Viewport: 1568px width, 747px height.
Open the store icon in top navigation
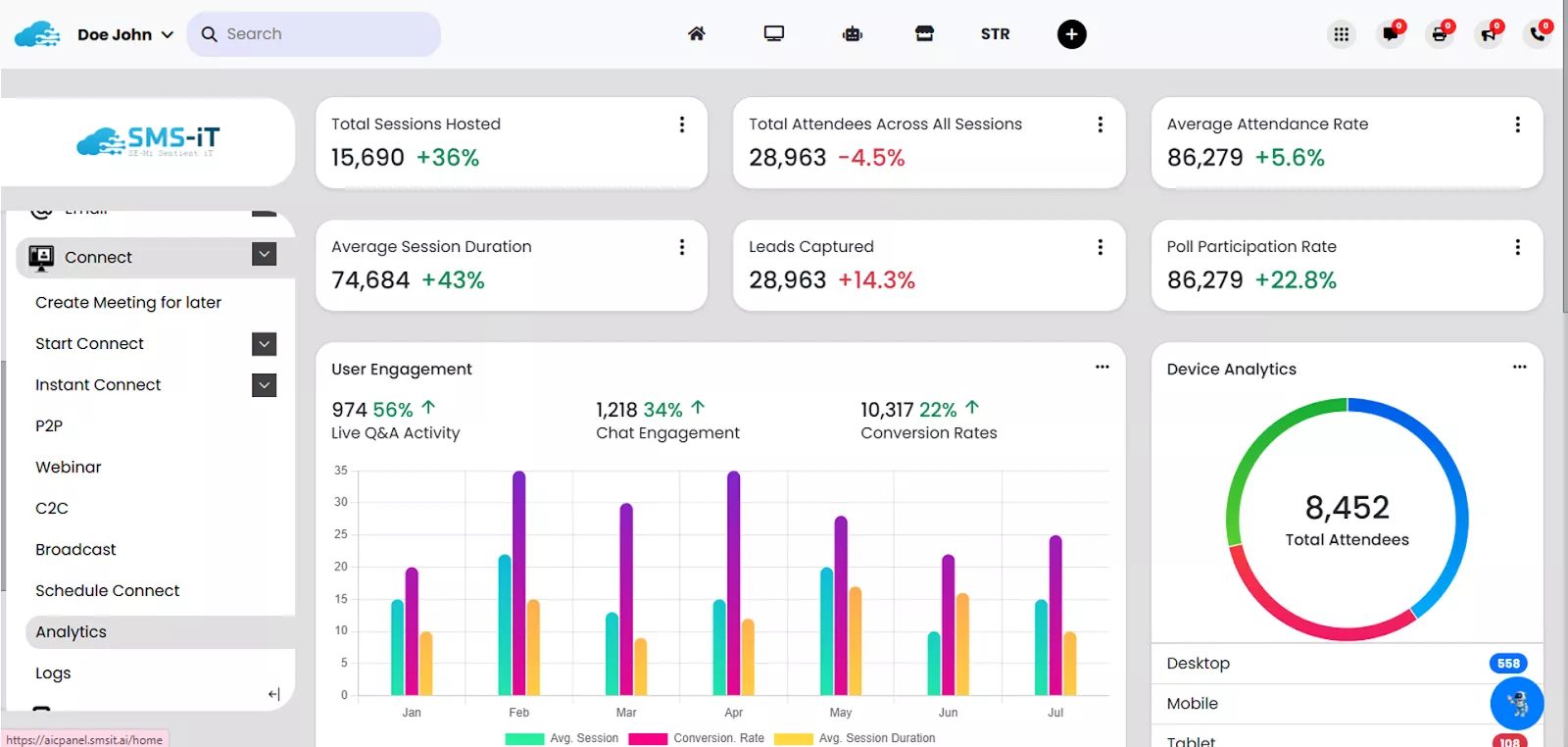(x=924, y=34)
